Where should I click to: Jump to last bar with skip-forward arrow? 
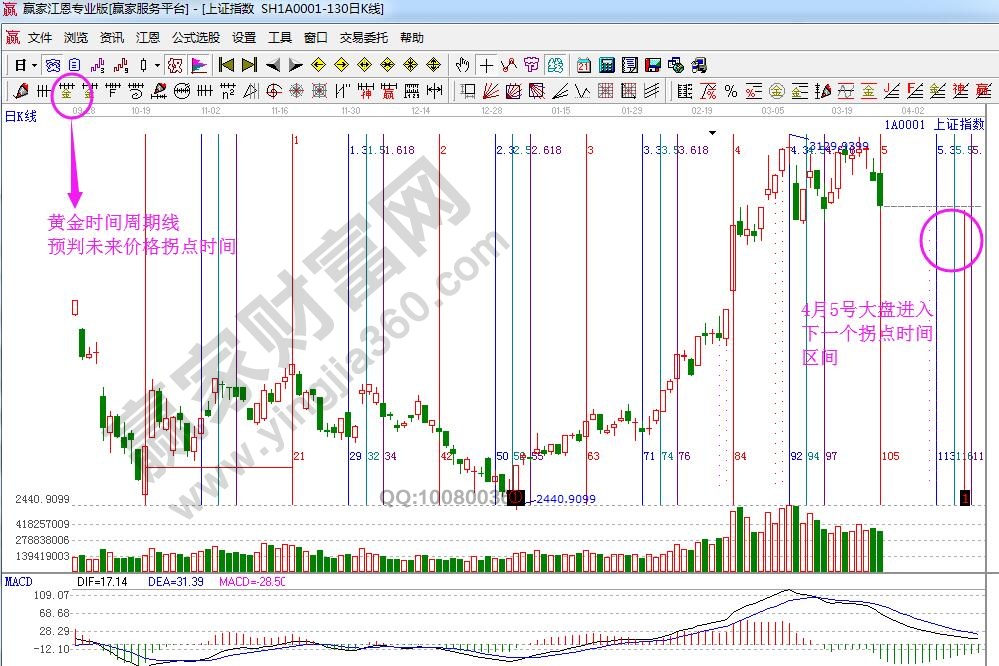tap(249, 65)
